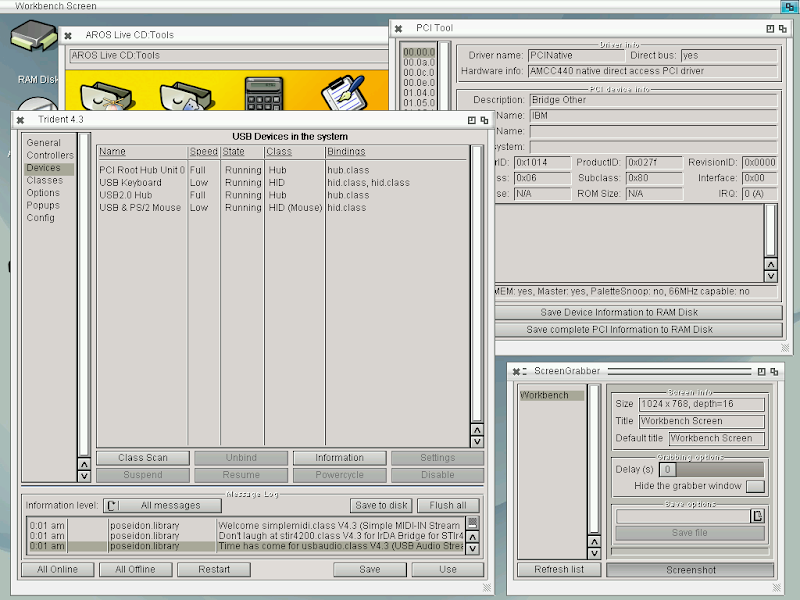800x600 pixels.
Task: Select PCI address 00.0a.0 in the list
Action: click(419, 62)
